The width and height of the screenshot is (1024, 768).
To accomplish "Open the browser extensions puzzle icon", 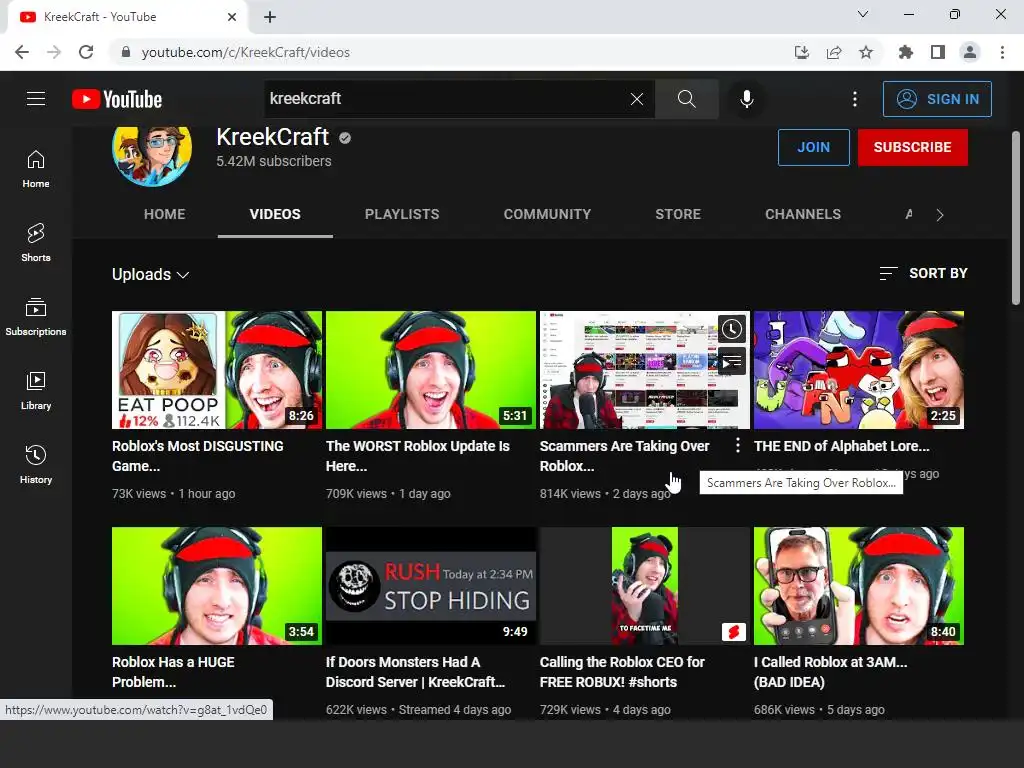I will [x=905, y=52].
